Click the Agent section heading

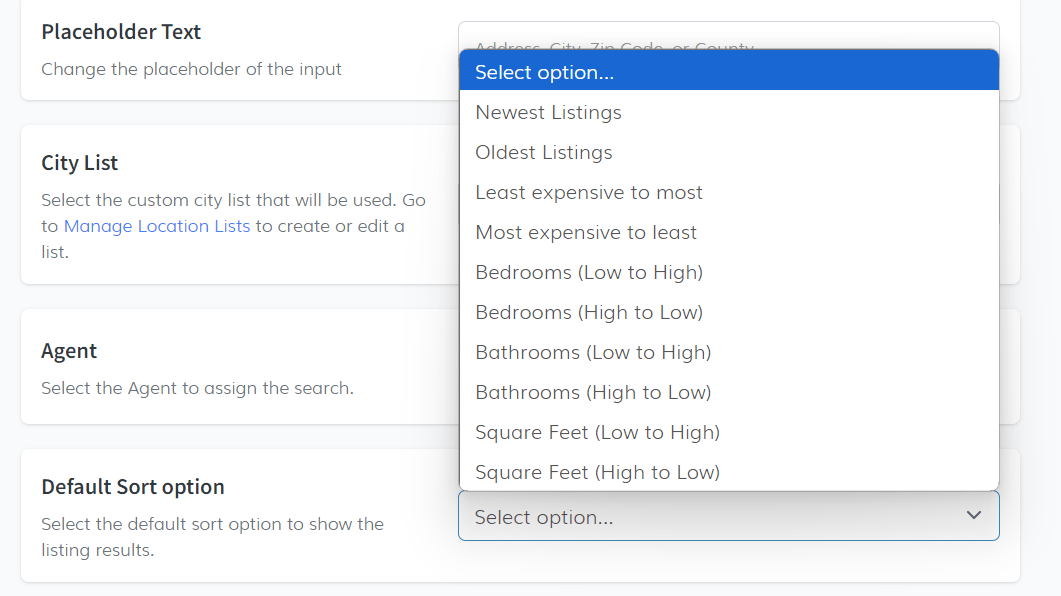(x=69, y=351)
